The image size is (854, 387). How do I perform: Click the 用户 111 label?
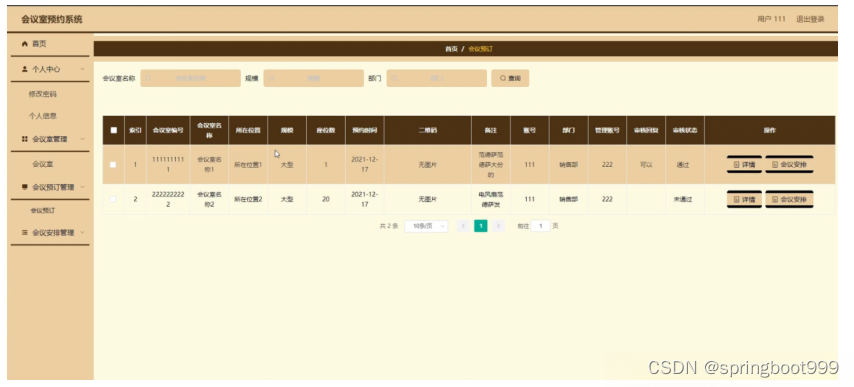(771, 19)
